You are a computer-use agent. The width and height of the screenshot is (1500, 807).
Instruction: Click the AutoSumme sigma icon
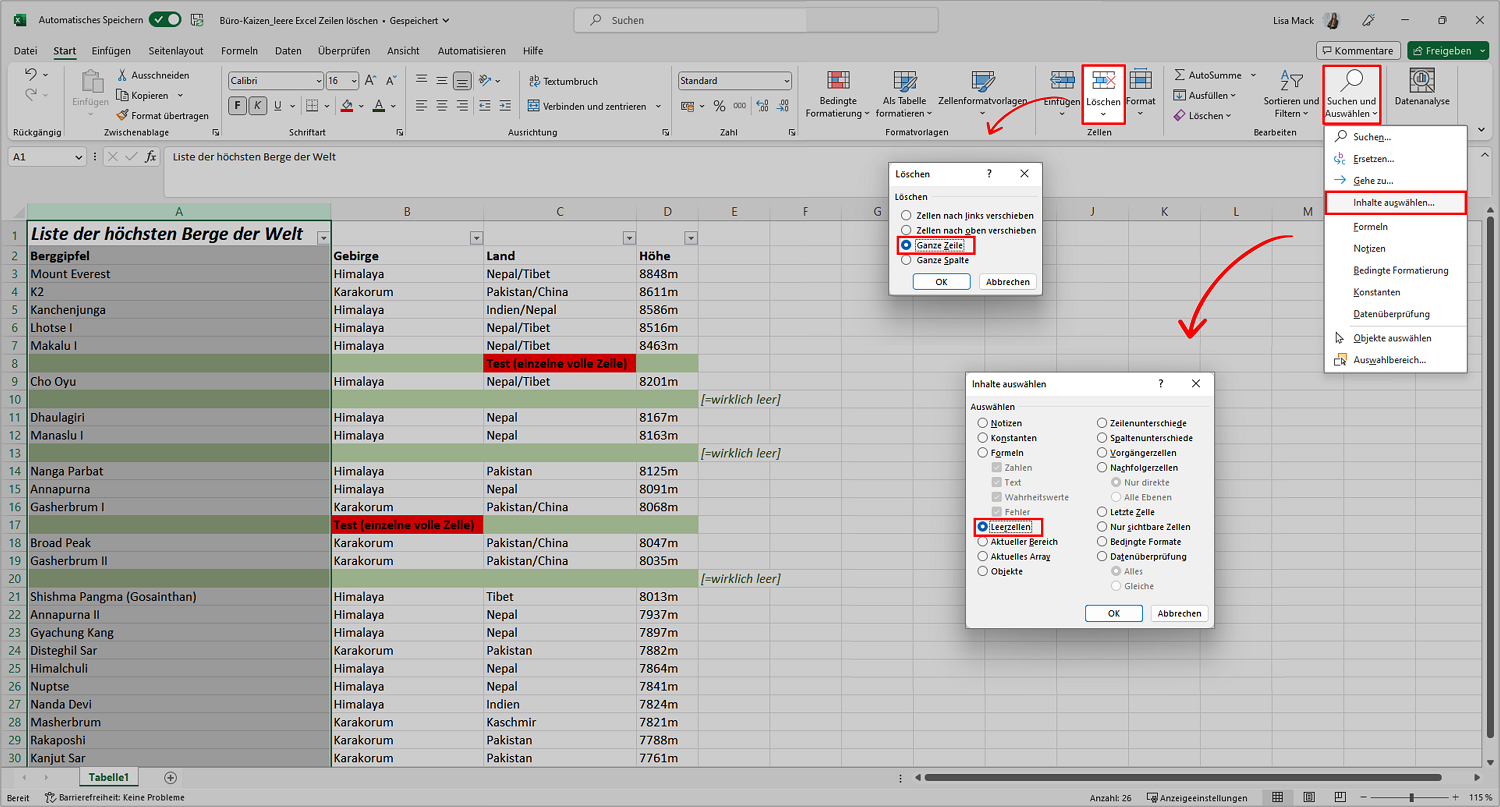[1180, 75]
